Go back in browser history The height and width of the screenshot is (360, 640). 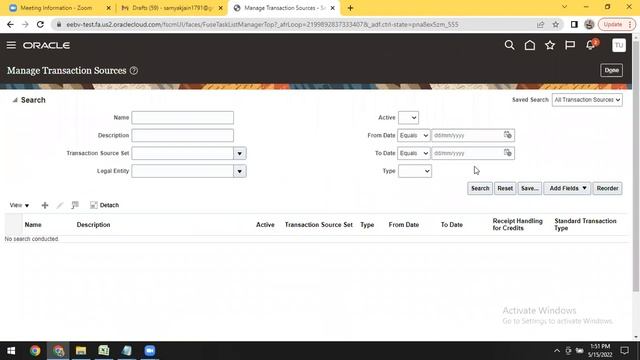11,24
